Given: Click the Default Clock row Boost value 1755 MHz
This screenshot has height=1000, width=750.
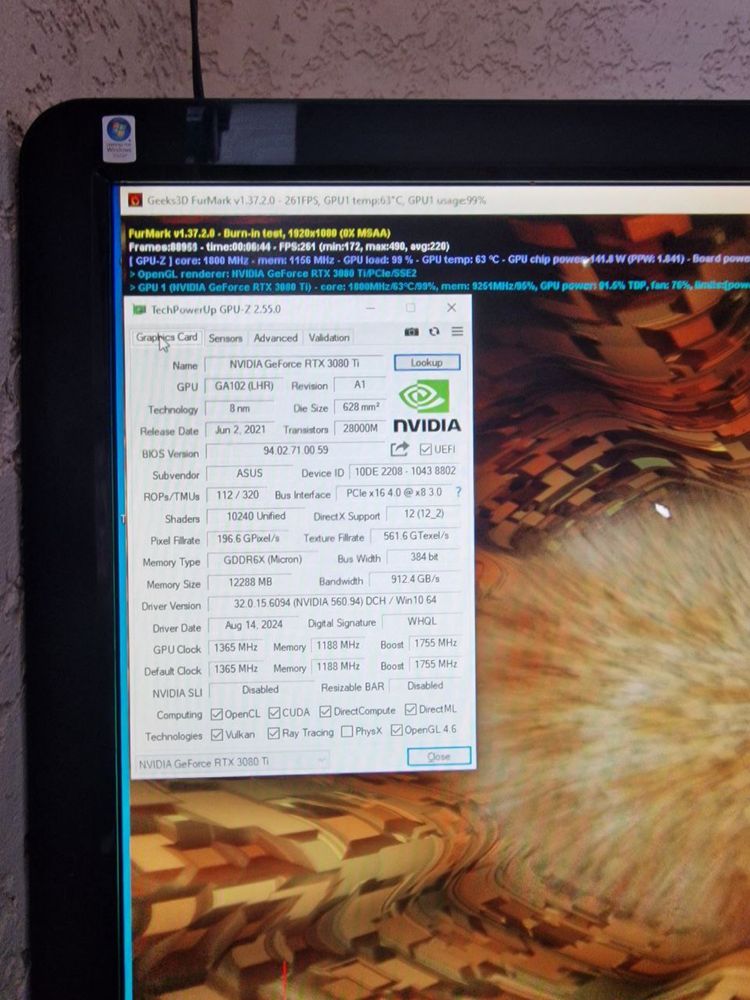Looking at the screenshot, I should [x=435, y=665].
